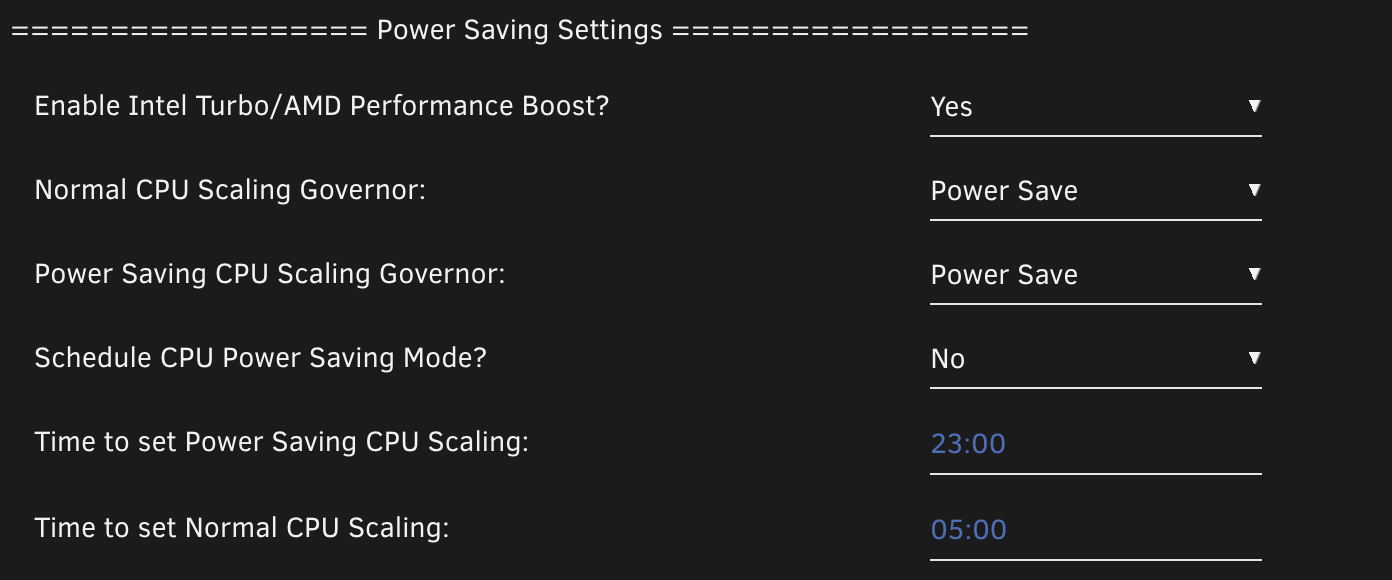Click the Time to set Normal CPU label
This screenshot has width=1392, height=580.
pos(241,527)
